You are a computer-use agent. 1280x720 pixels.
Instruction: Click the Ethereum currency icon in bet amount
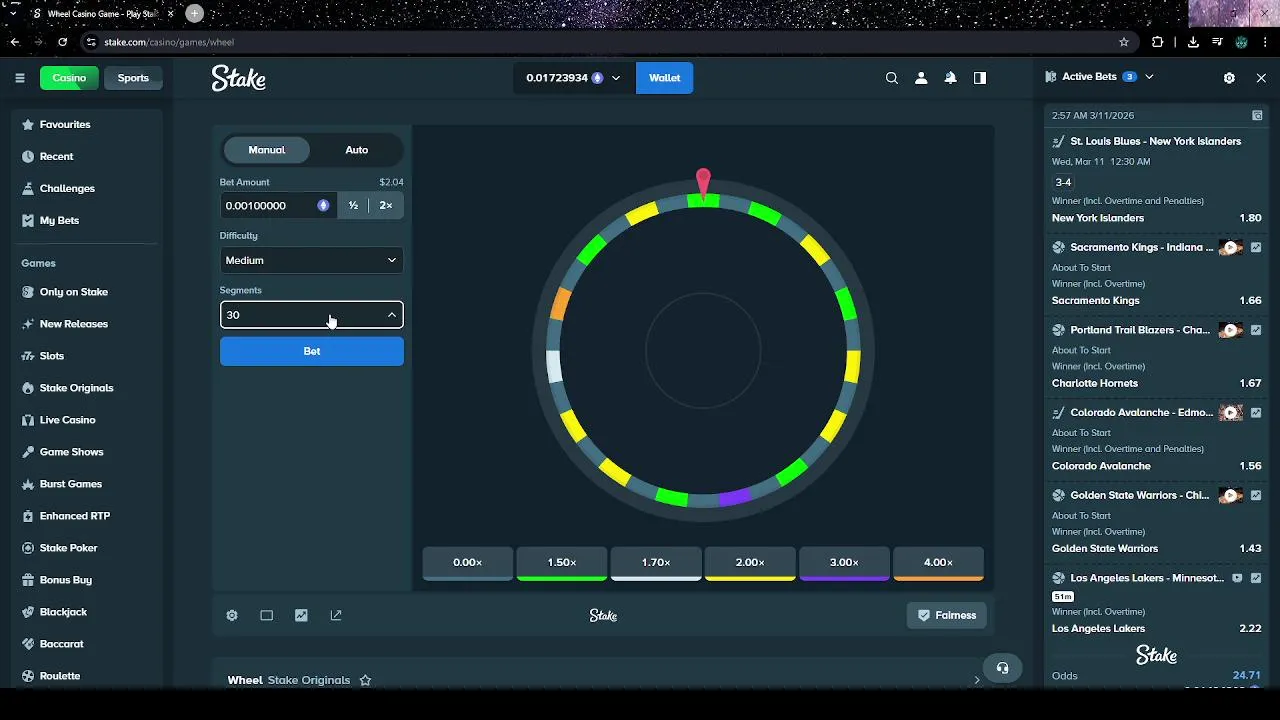point(323,205)
